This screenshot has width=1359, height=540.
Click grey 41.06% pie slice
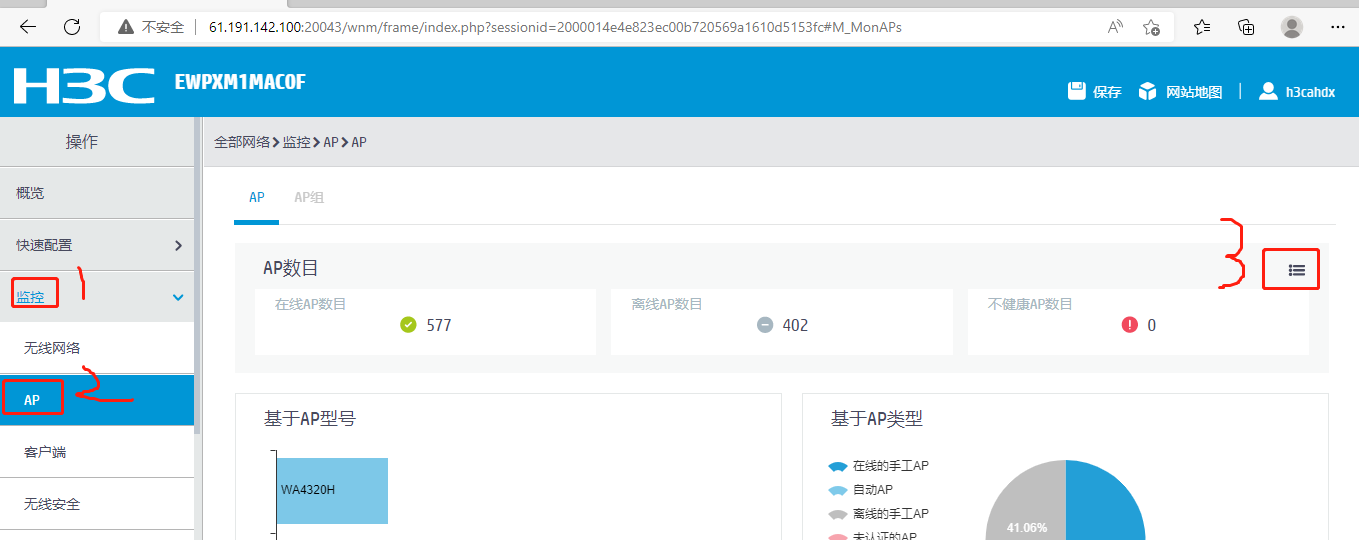1025,500
